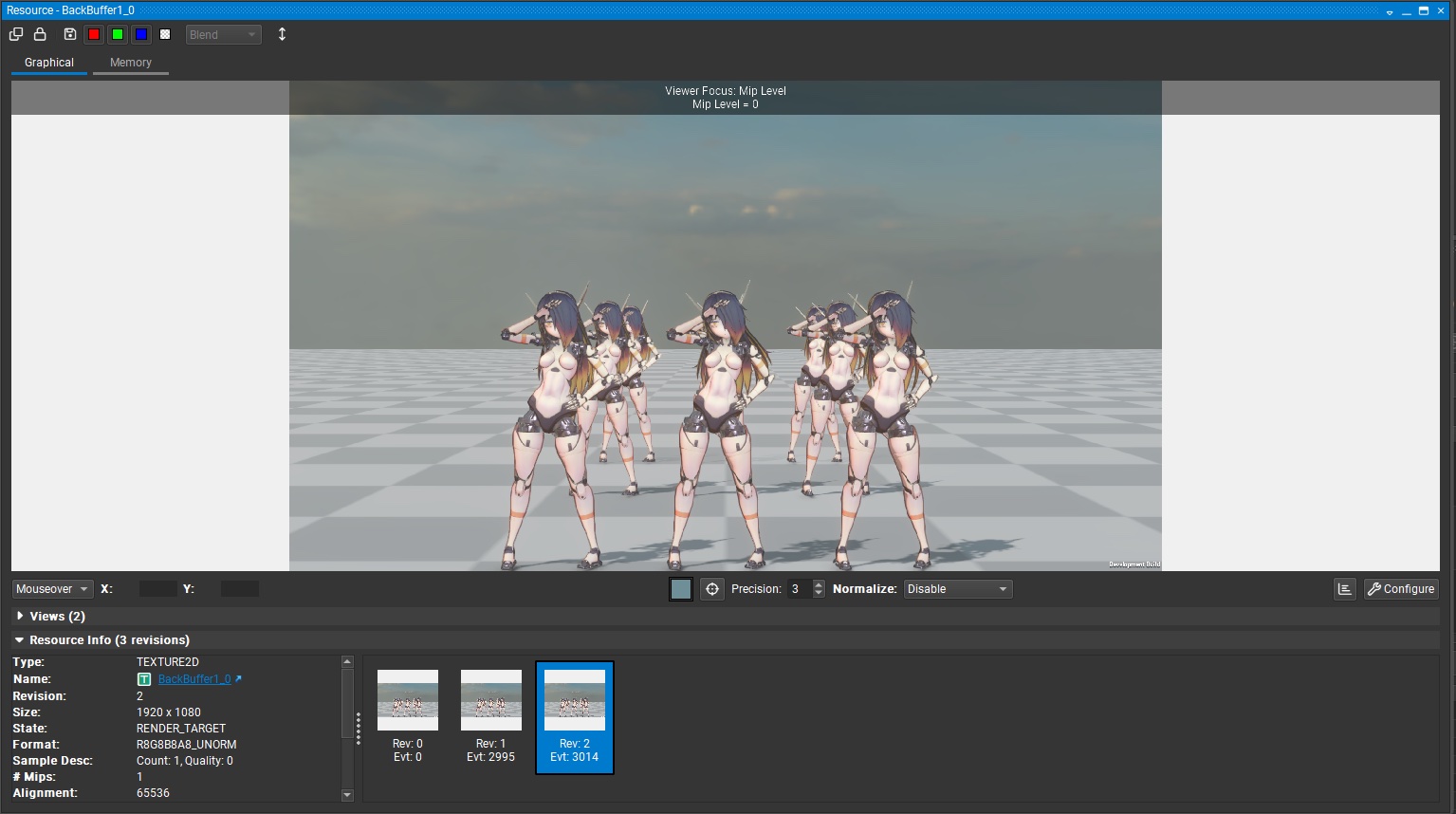Click the Configure button
1456x814 pixels.
click(1400, 589)
